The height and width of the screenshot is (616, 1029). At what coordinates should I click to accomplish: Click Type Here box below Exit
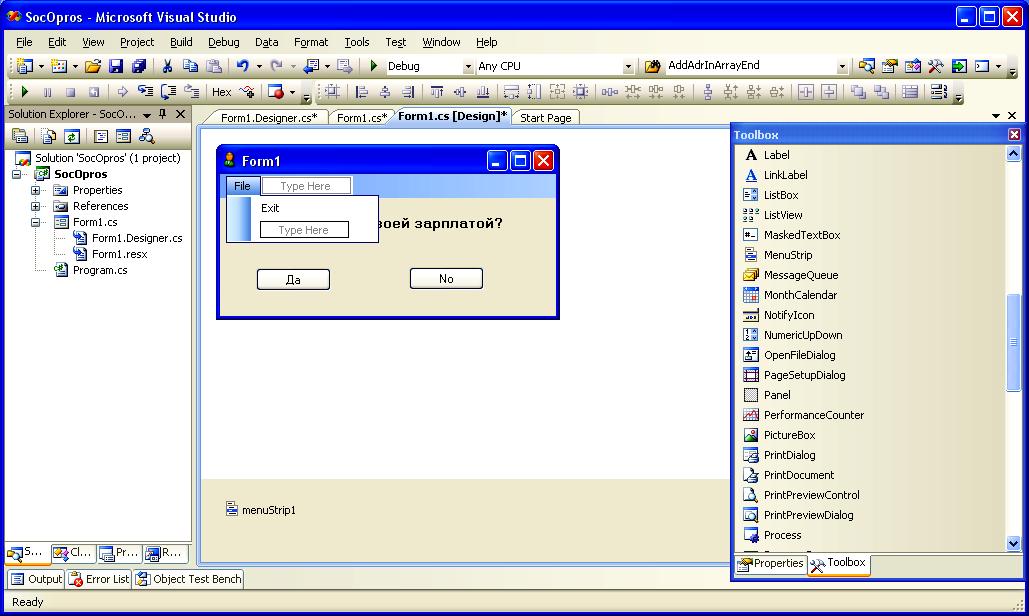304,230
